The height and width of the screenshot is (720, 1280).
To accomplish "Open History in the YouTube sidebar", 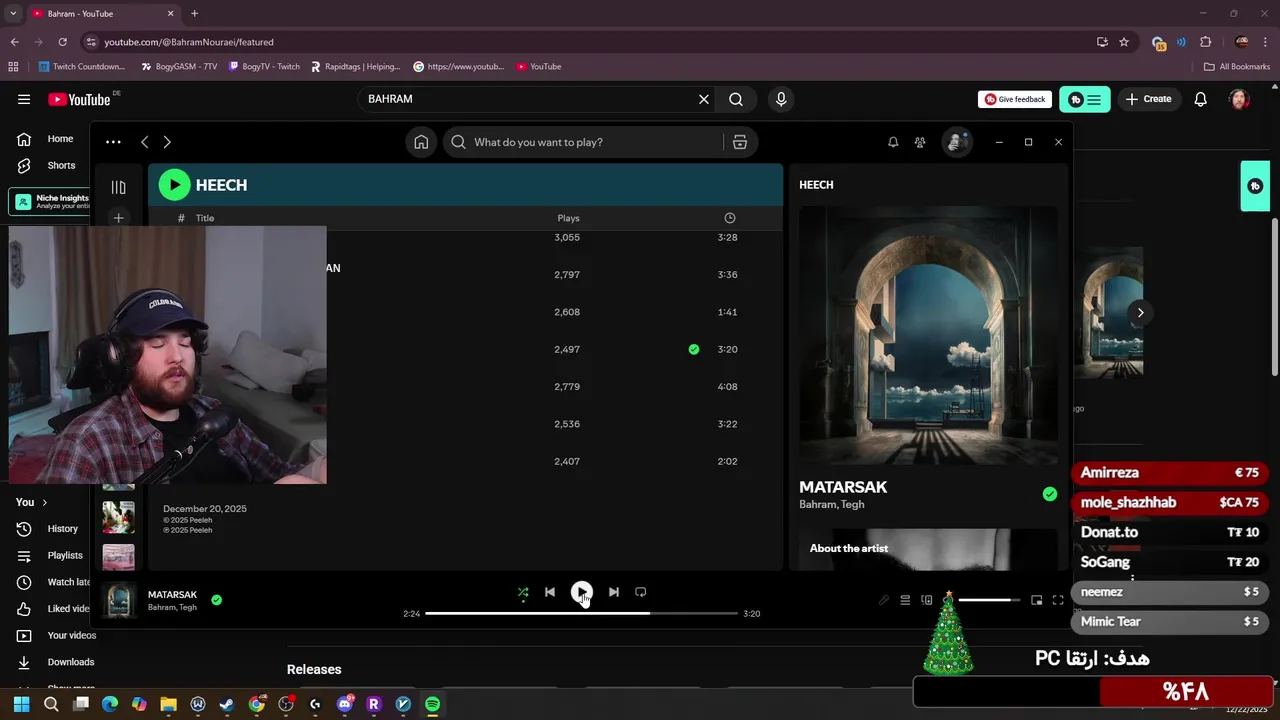I will point(50,528).
